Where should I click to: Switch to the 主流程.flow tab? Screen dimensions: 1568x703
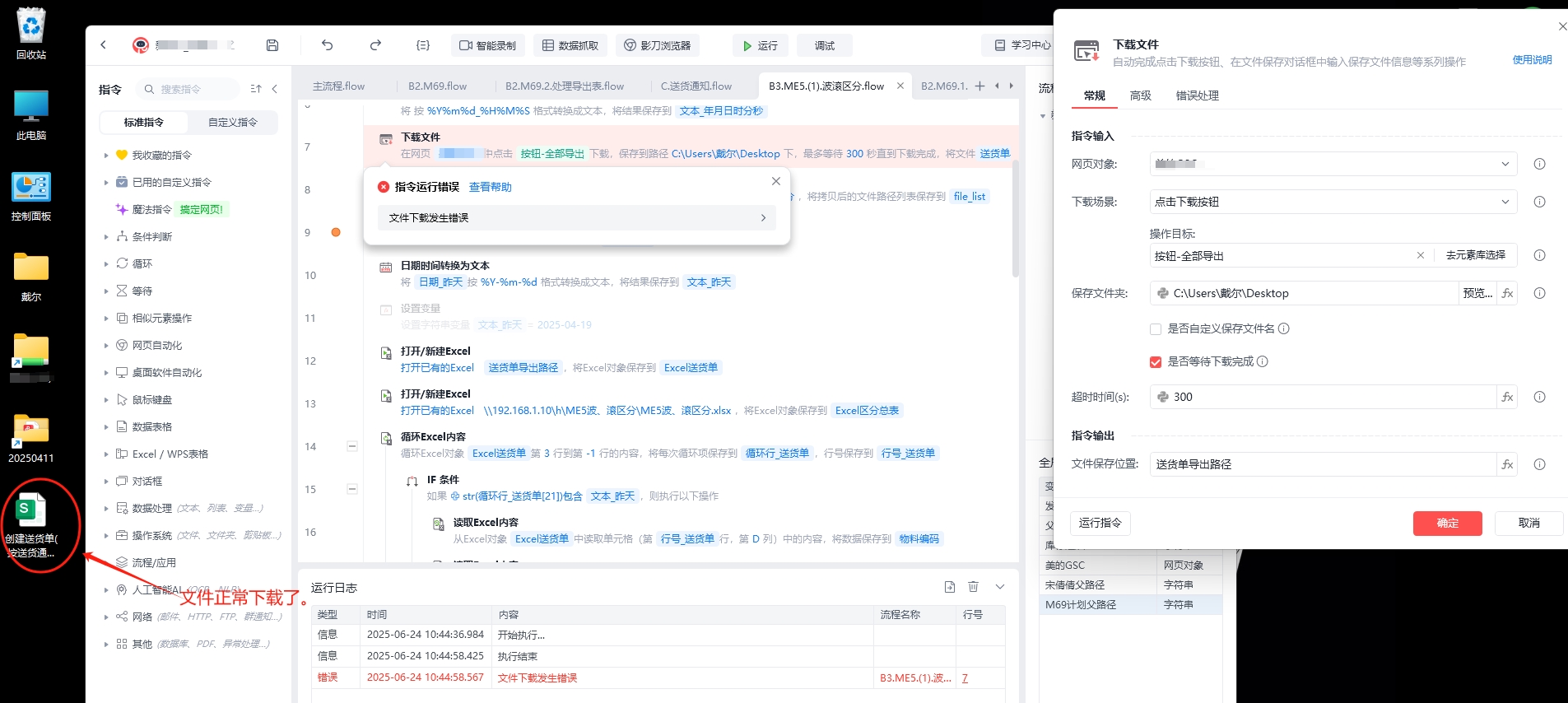click(x=338, y=86)
